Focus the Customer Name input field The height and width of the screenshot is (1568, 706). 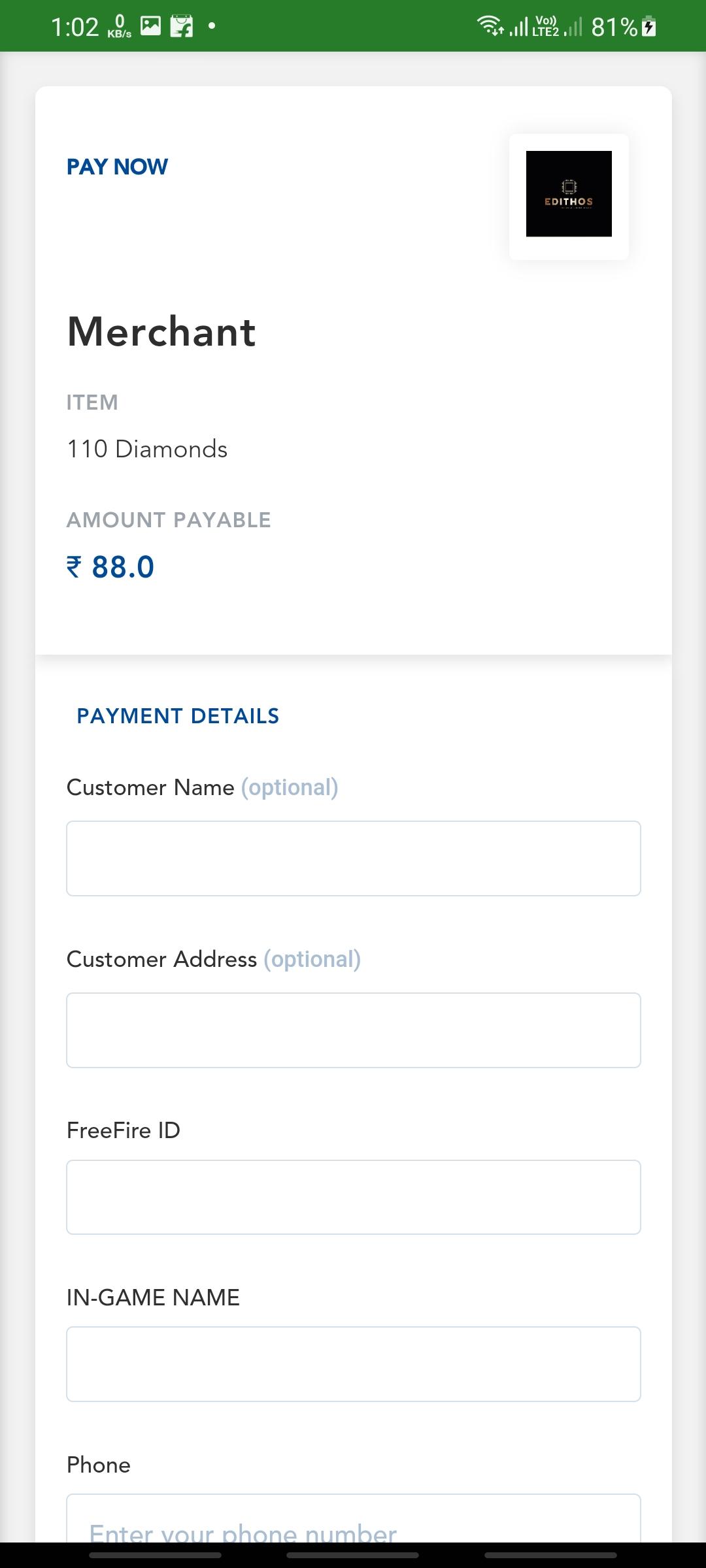pyautogui.click(x=354, y=858)
